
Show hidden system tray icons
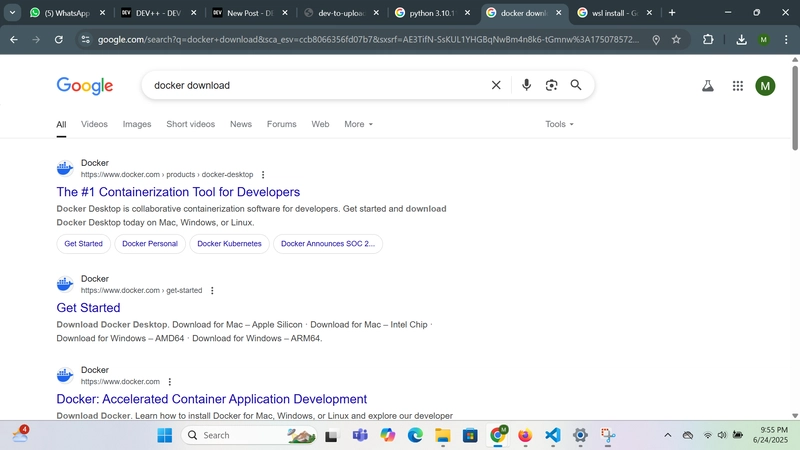[667, 435]
